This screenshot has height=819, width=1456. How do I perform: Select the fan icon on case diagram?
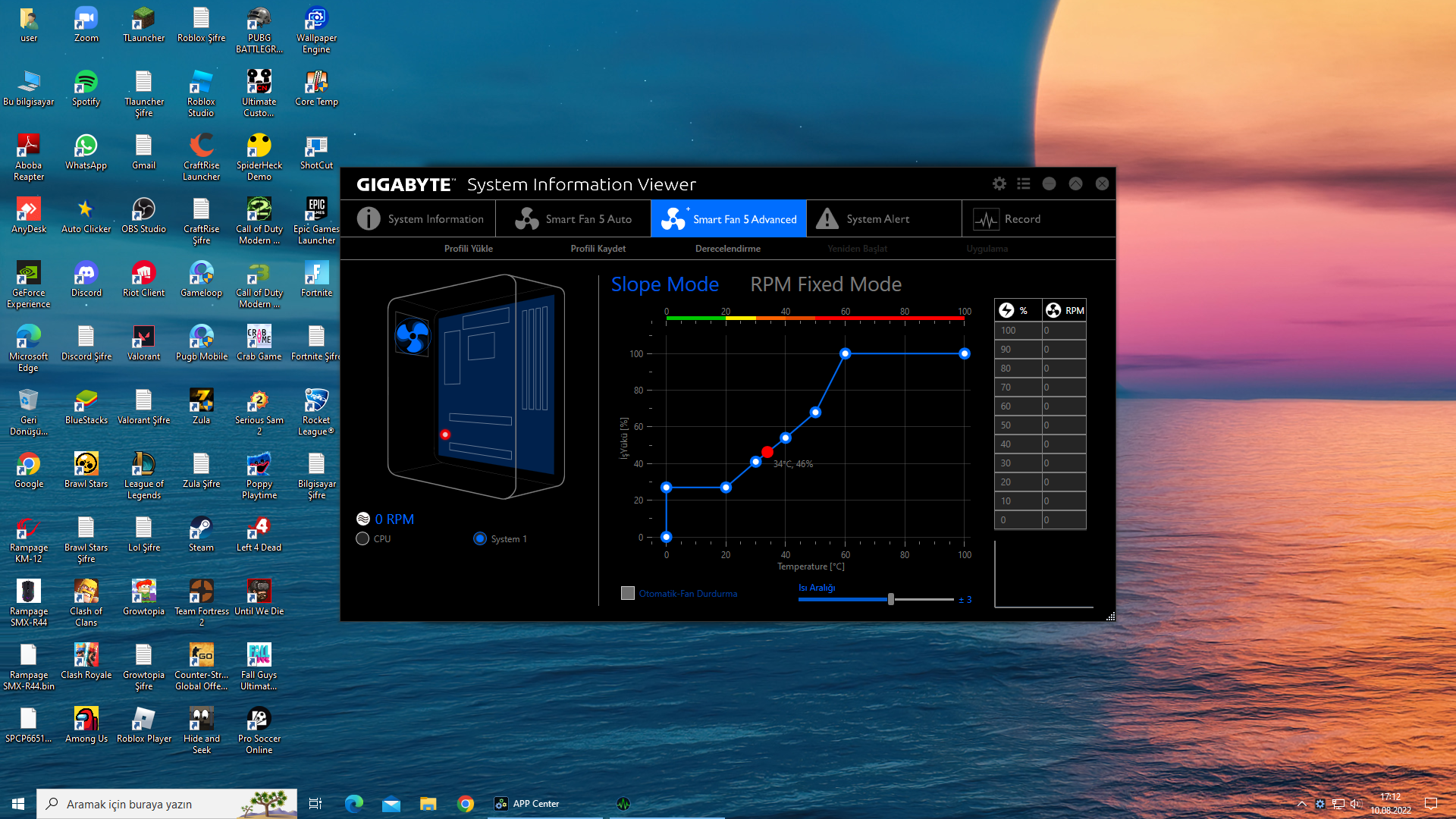coord(413,336)
